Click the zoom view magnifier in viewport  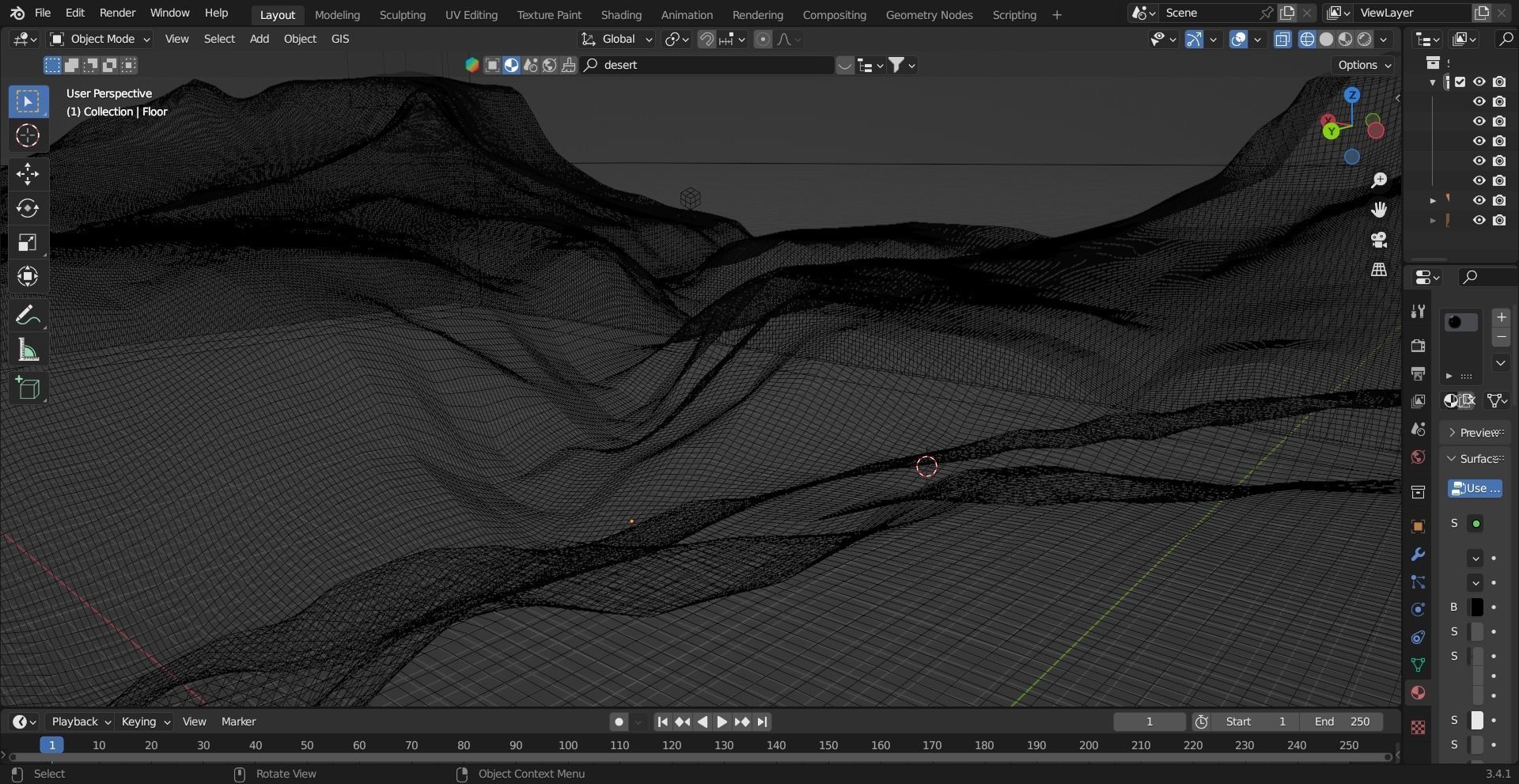1379,180
